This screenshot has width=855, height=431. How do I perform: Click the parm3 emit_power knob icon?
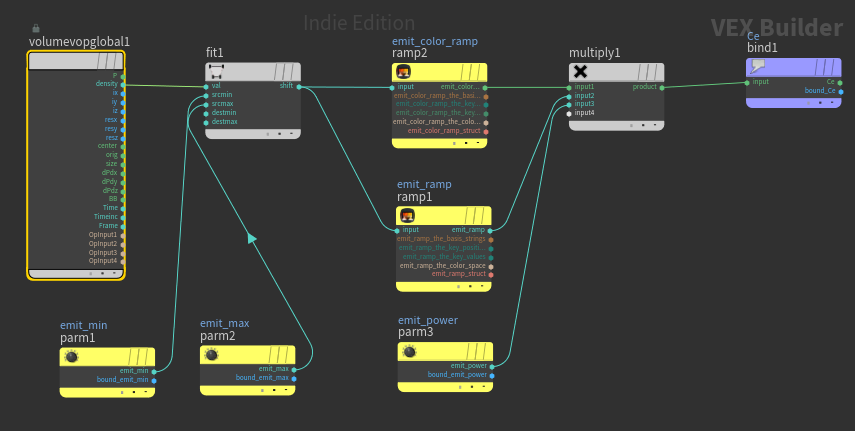[410, 351]
